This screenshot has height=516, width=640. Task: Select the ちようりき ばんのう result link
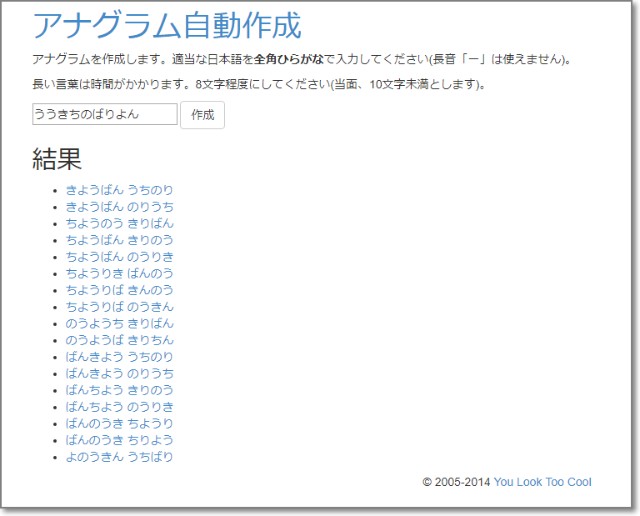point(119,273)
